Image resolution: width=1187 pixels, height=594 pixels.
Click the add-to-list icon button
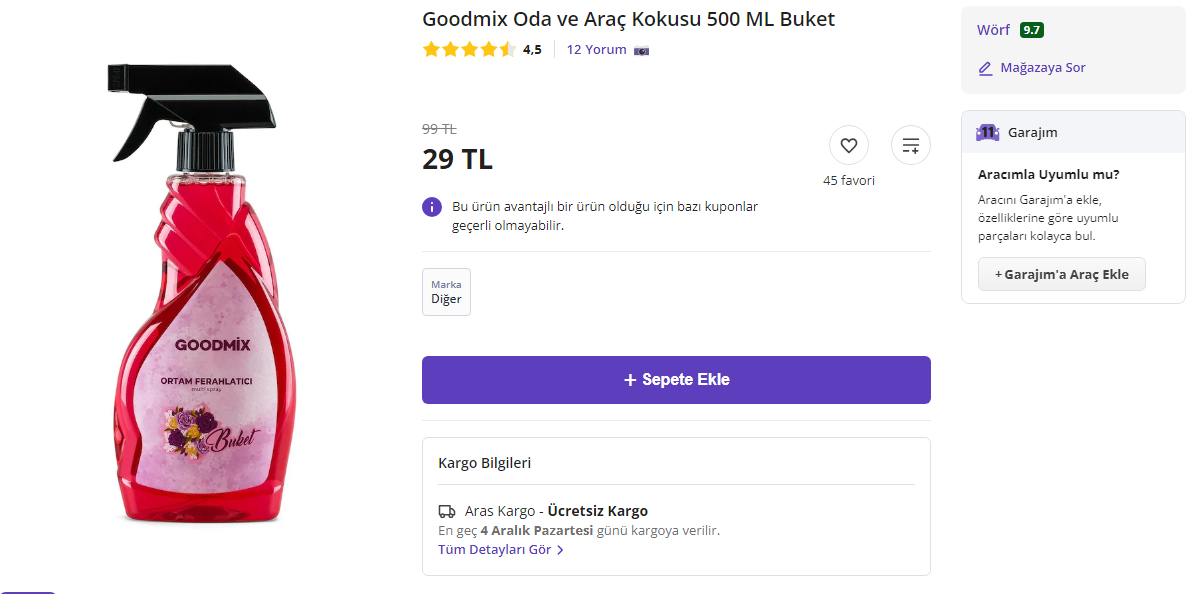[x=910, y=145]
